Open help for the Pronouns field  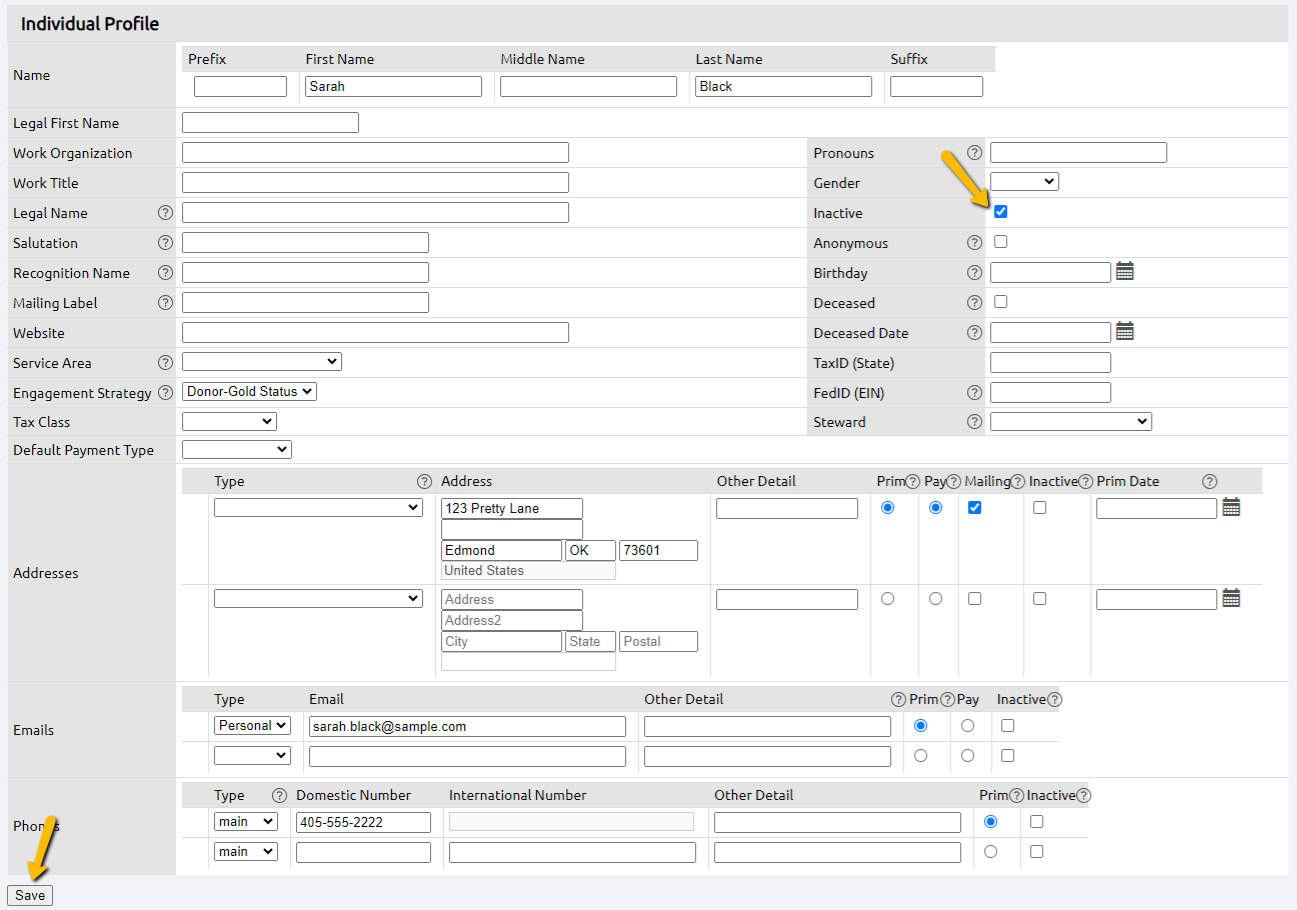[974, 152]
